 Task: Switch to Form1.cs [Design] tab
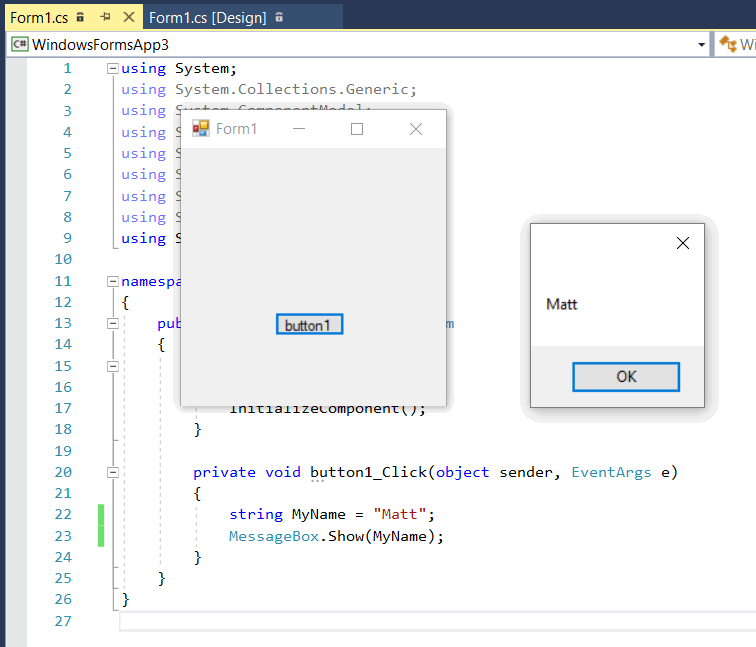[207, 18]
